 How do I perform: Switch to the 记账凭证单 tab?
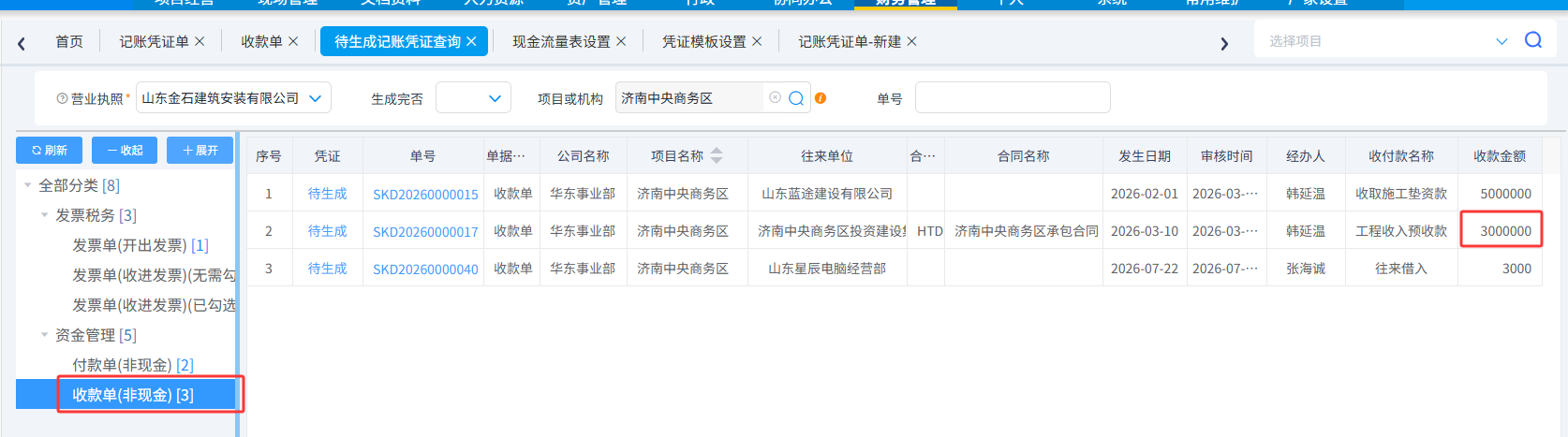click(x=154, y=41)
